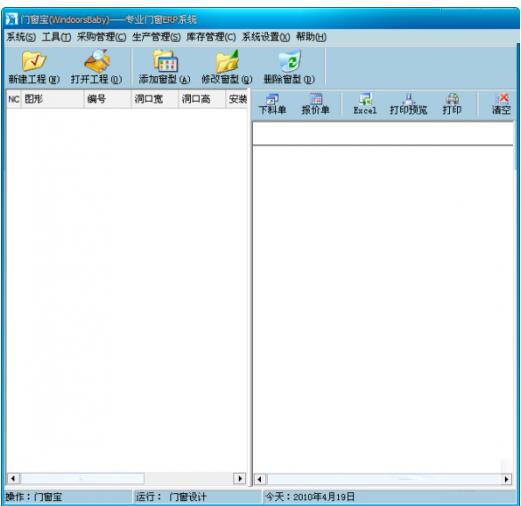Viewport: 521px width, 506px height.
Task: Click the right pane's left scroll arrow
Action: [260, 479]
